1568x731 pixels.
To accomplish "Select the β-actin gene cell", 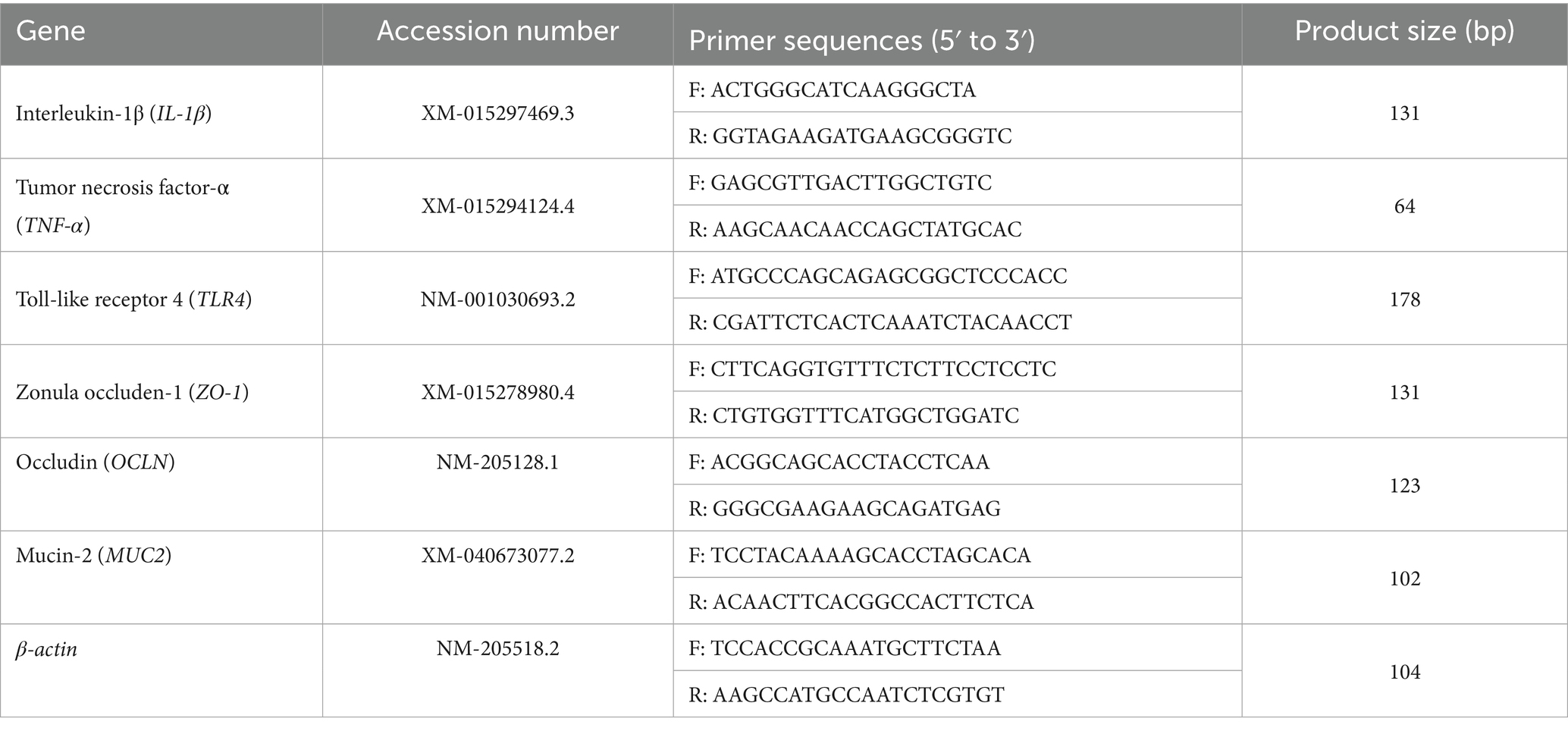I will 47,649.
